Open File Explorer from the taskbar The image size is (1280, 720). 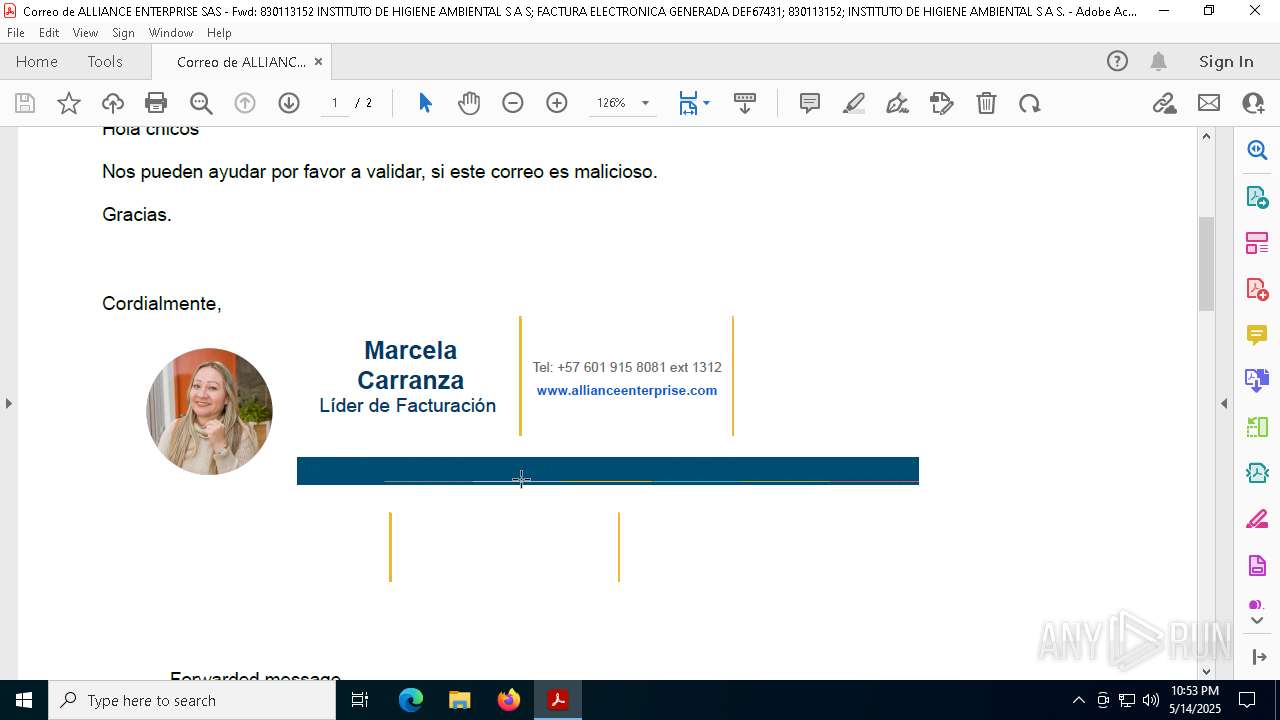point(460,700)
